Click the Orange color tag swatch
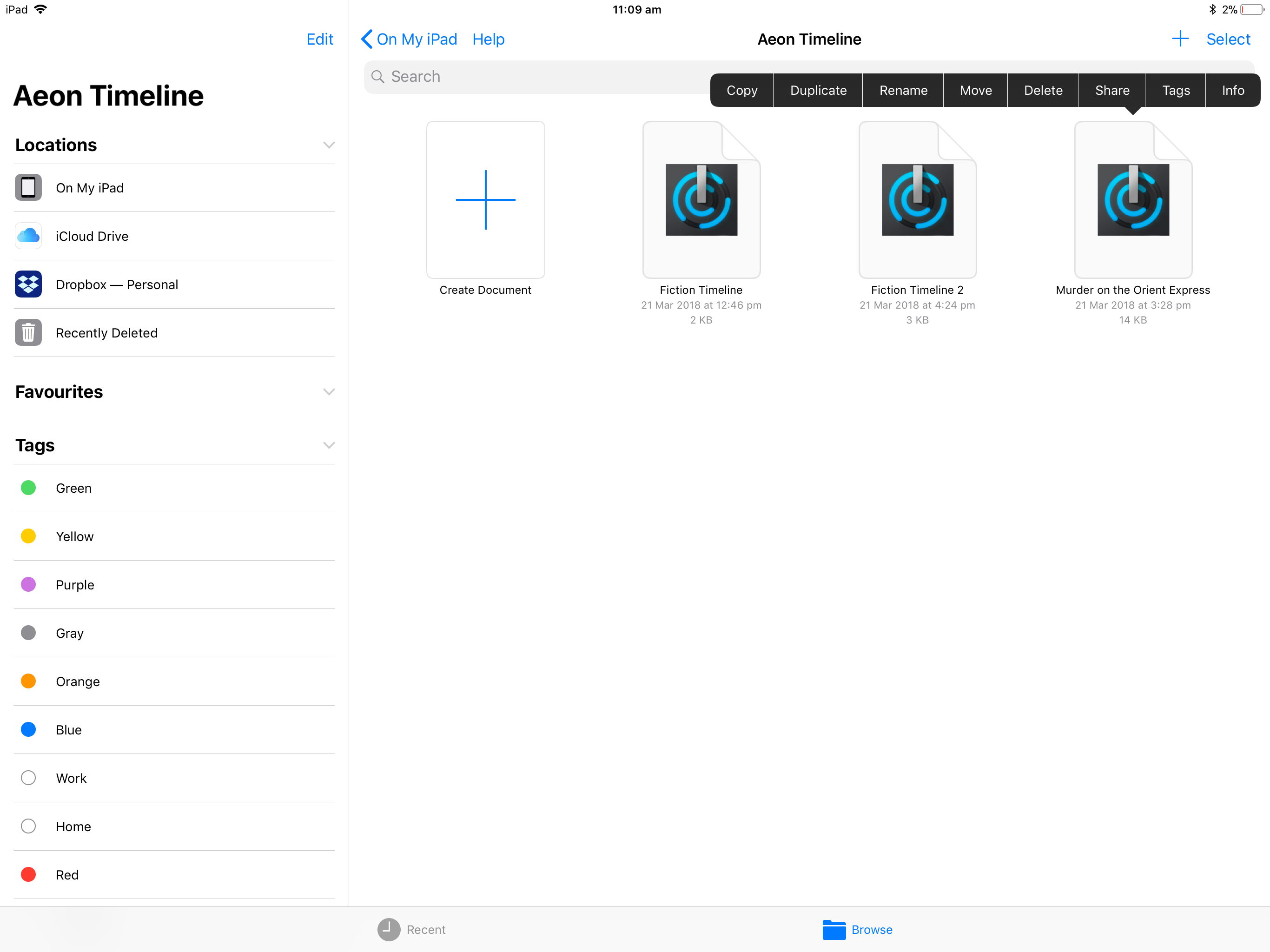The height and width of the screenshot is (952, 1270). point(28,681)
